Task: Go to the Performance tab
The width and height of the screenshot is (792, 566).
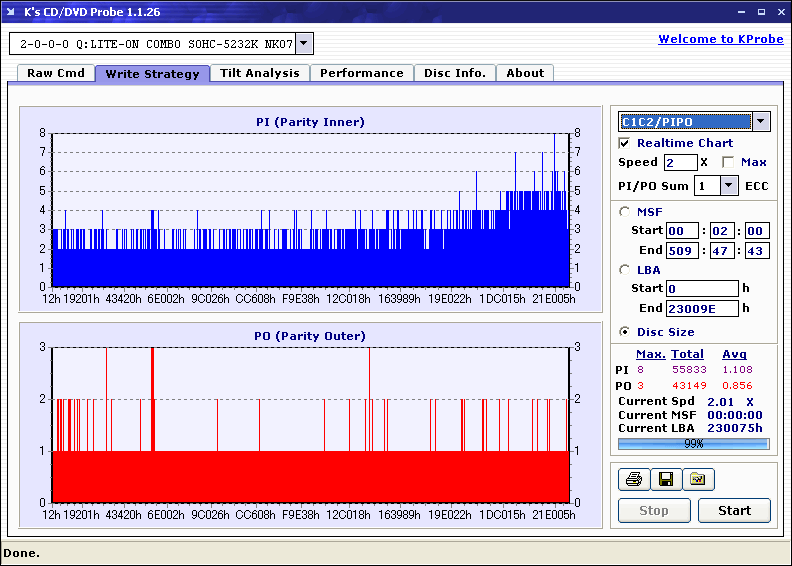Action: click(x=362, y=73)
